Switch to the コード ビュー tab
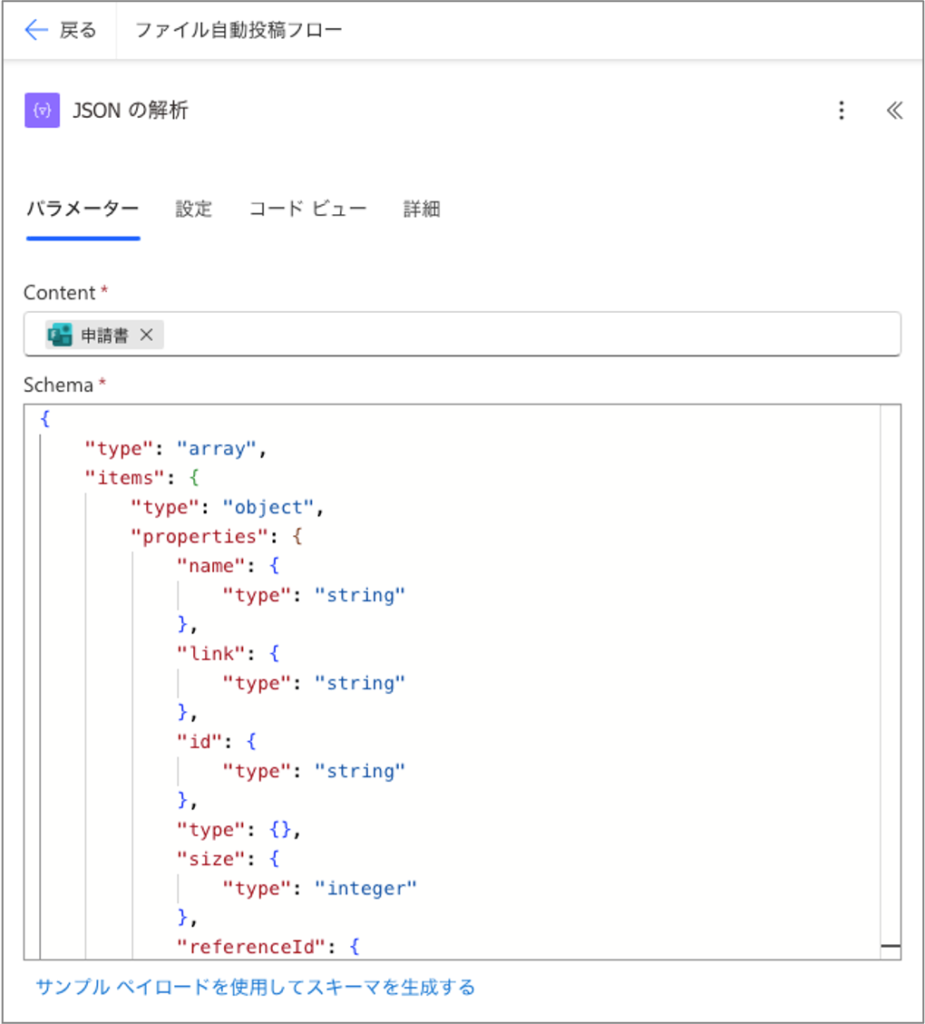Viewport: 925px width, 1024px height. point(308,209)
